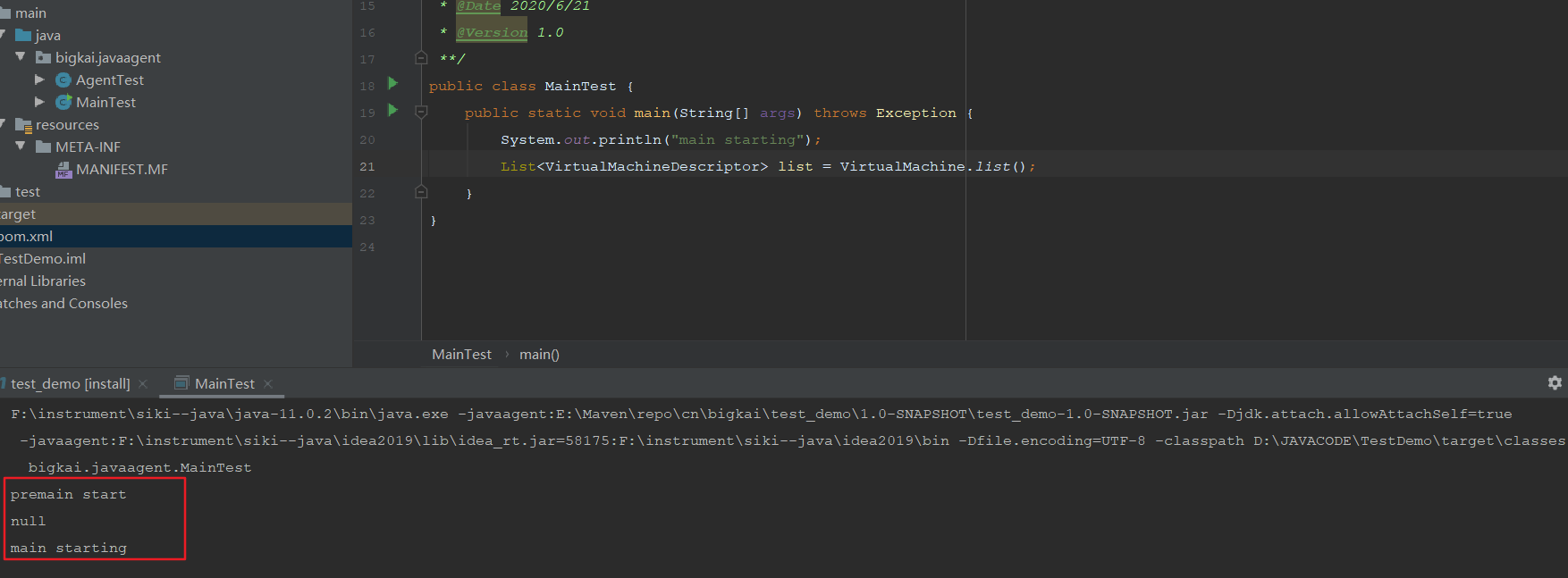
Task: Switch to the test_demo [install] run tab
Action: point(70,384)
